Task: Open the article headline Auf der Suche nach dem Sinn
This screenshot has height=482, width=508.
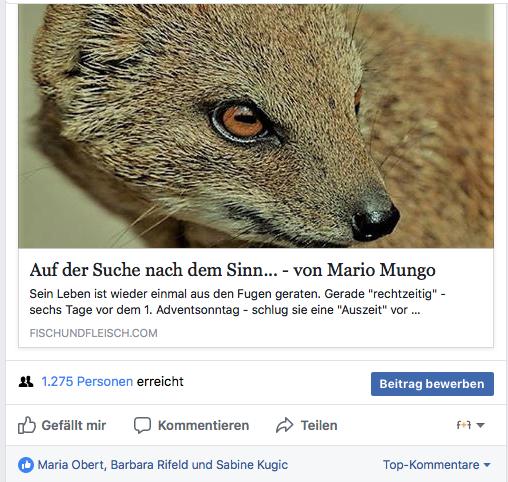Action: (232, 270)
